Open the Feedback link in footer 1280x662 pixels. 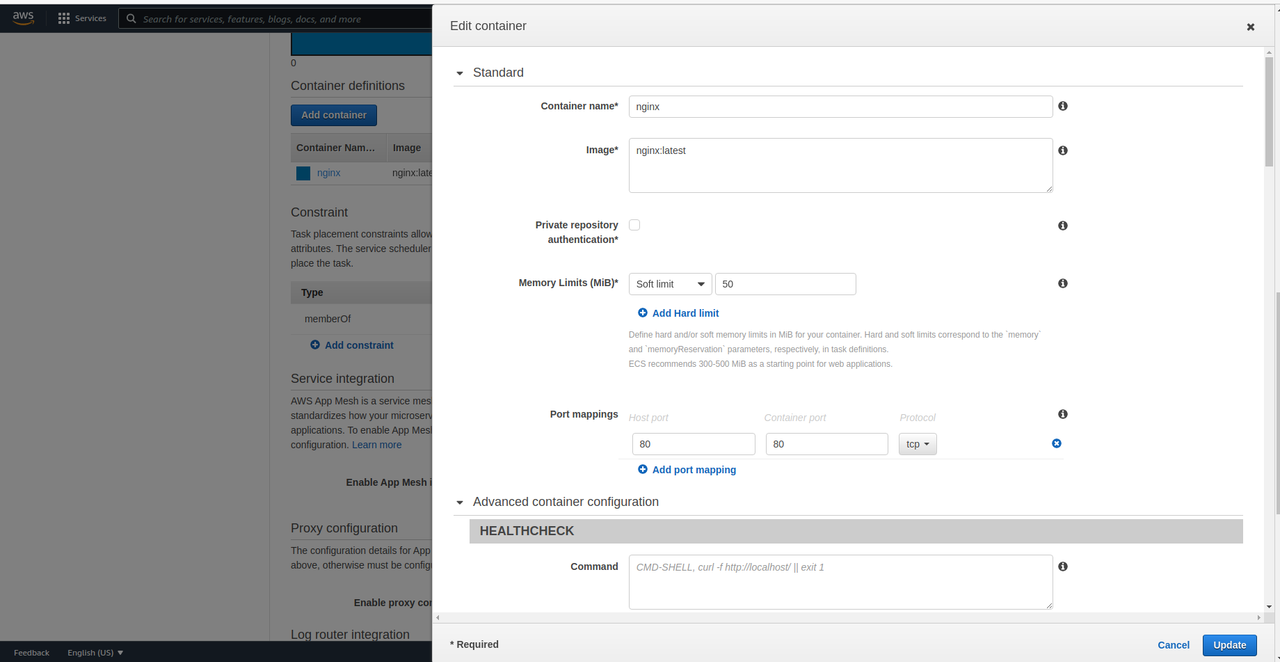(x=31, y=653)
